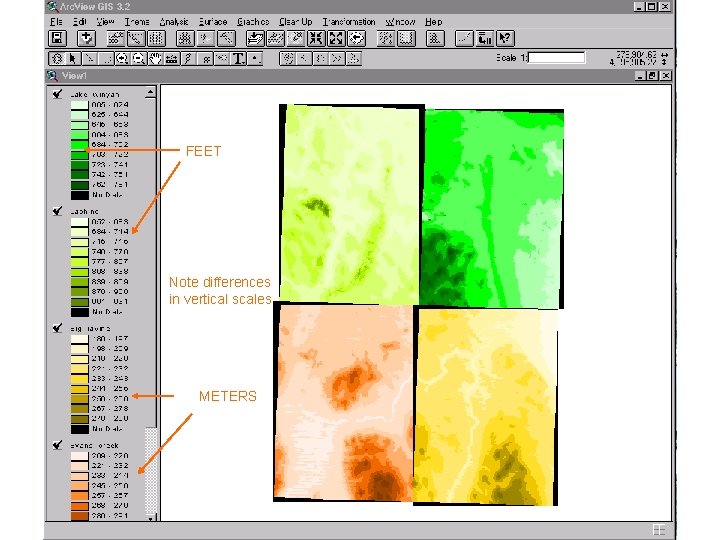Minimize the View1 window
The width and height of the screenshot is (720, 540).
pos(641,76)
